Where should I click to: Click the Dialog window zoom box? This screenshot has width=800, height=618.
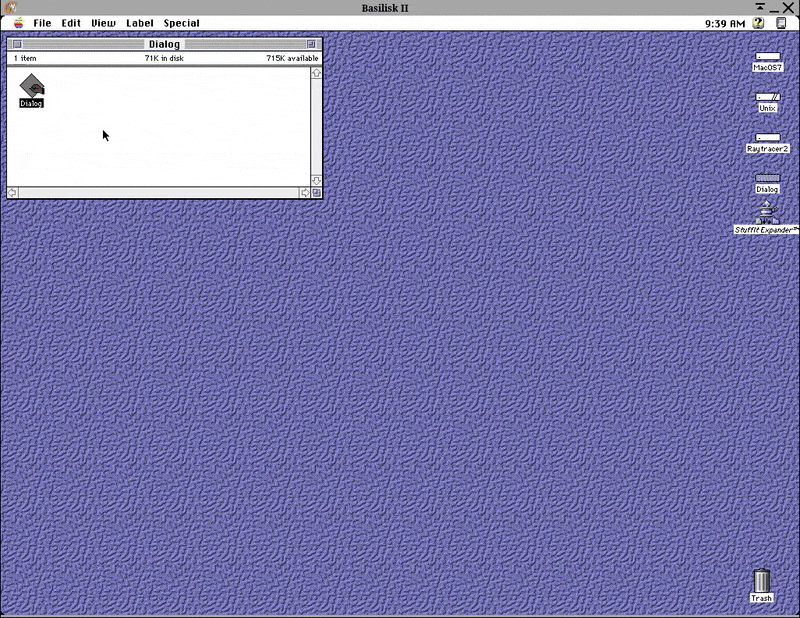(311, 44)
